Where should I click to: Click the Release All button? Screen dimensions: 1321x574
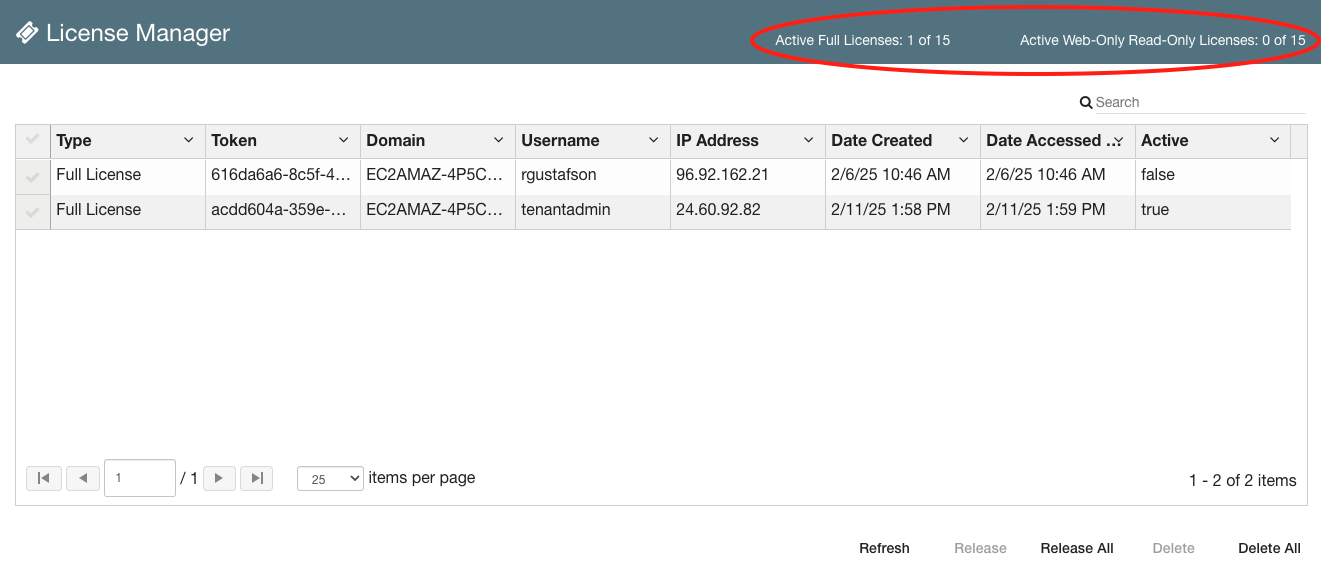(x=1076, y=548)
